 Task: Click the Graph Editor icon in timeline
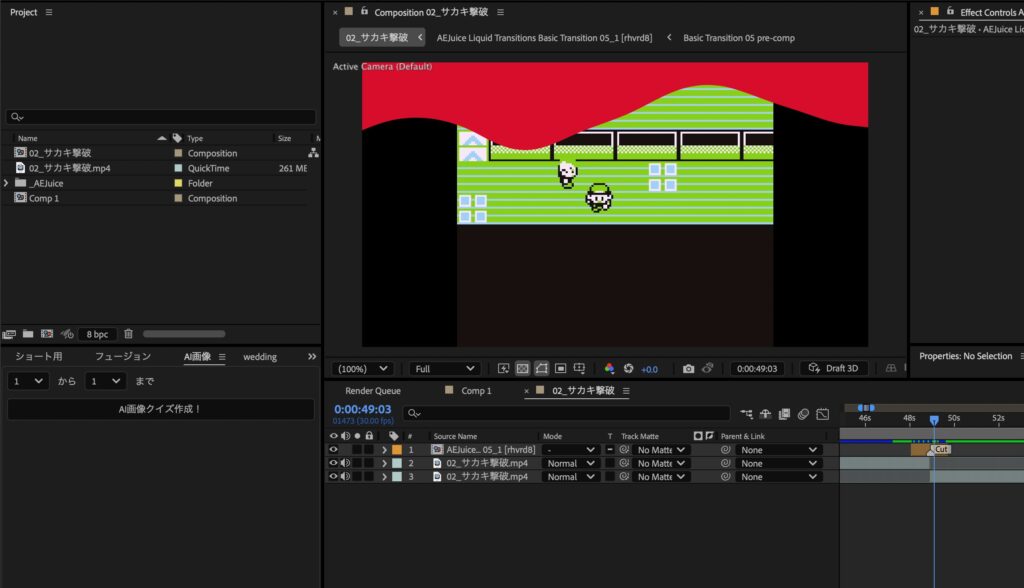click(x=822, y=413)
